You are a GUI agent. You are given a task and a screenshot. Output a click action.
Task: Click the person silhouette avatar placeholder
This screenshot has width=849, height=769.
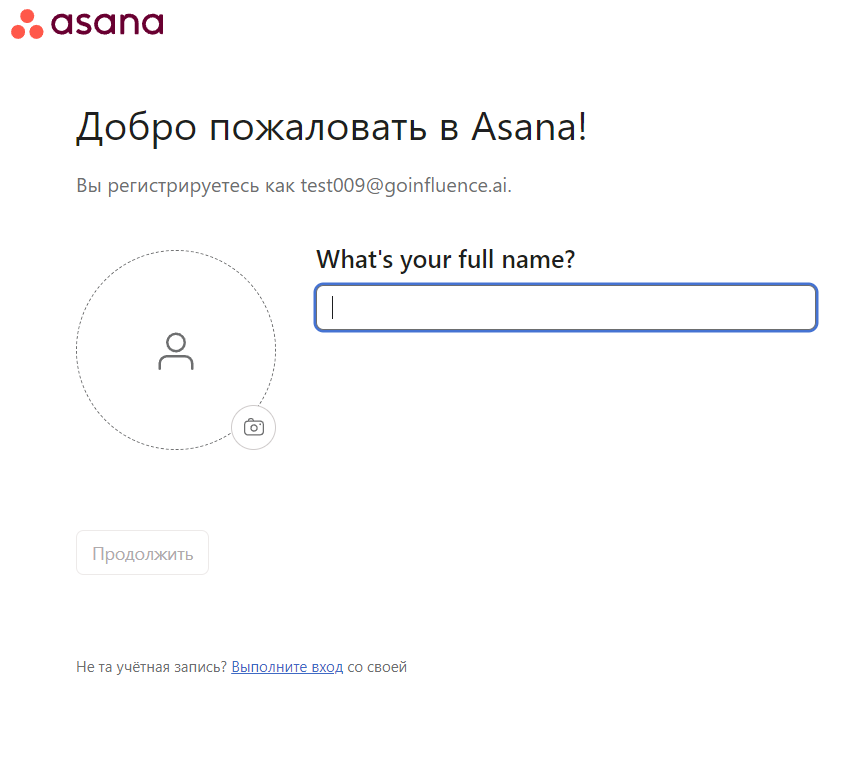coord(176,351)
